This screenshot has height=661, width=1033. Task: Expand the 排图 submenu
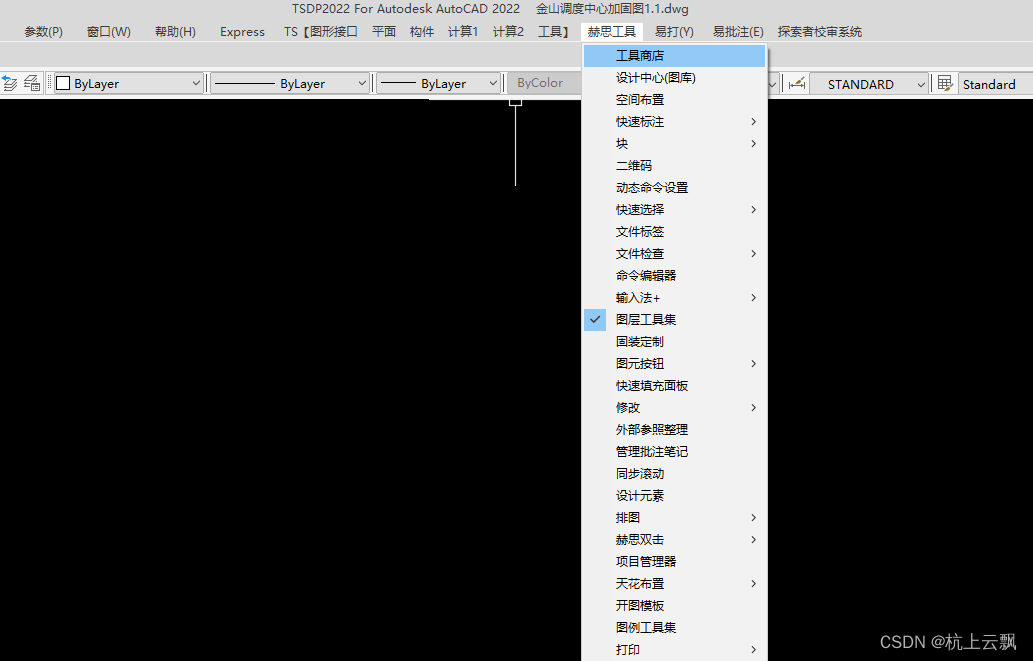[x=675, y=517]
